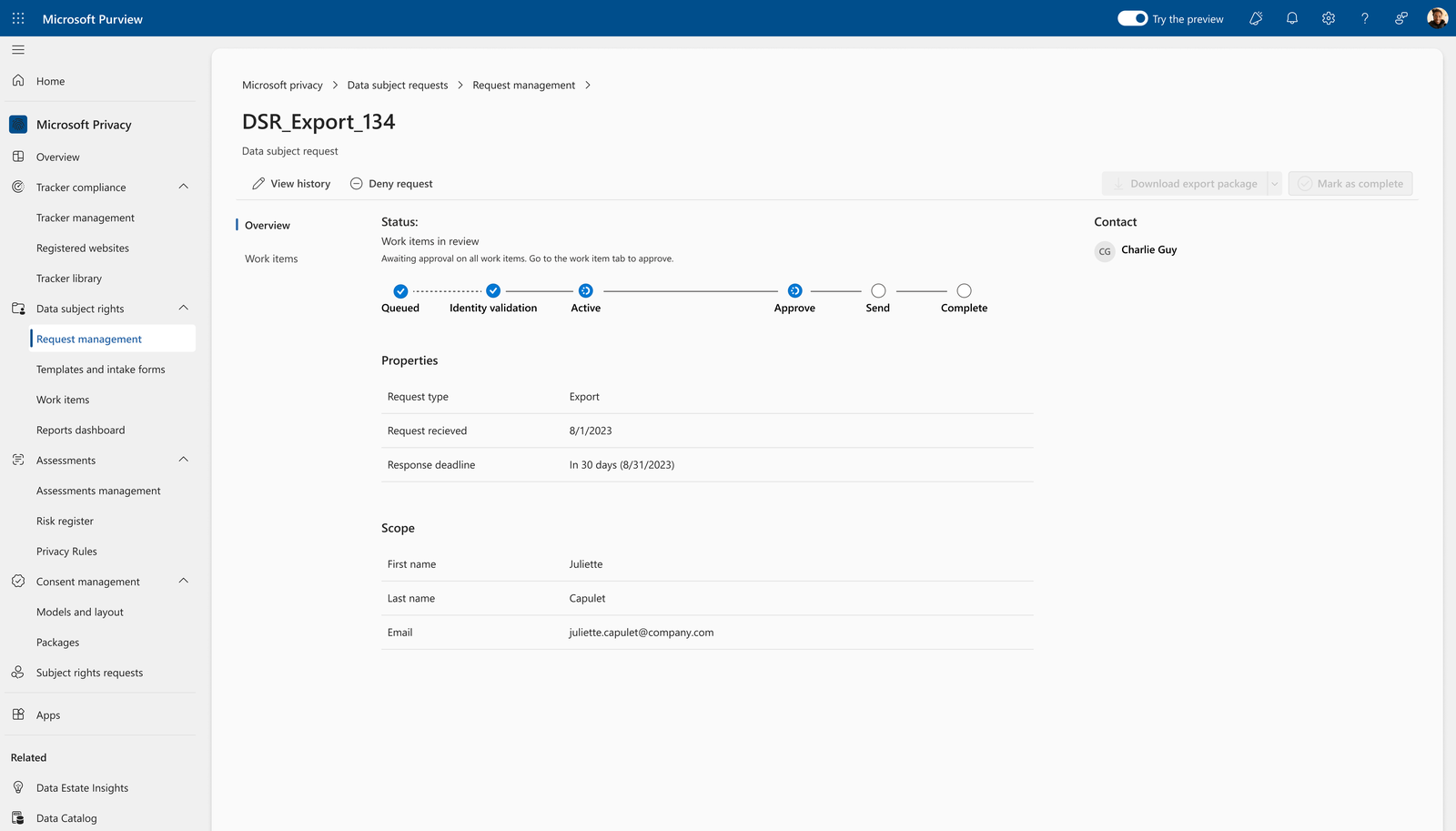Image resolution: width=1456 pixels, height=831 pixels.
Task: Open the help question mark
Action: coord(1365,18)
